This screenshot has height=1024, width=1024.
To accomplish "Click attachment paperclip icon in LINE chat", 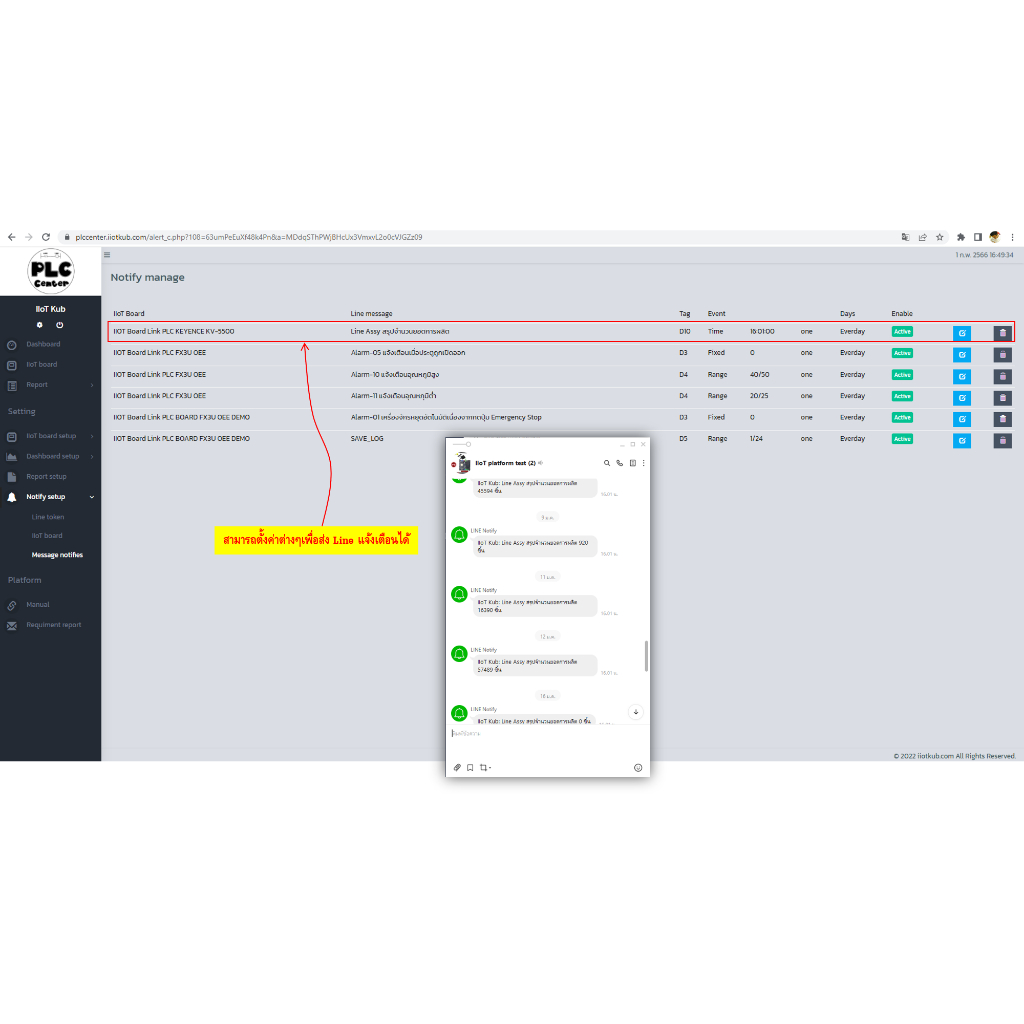I will [x=457, y=767].
